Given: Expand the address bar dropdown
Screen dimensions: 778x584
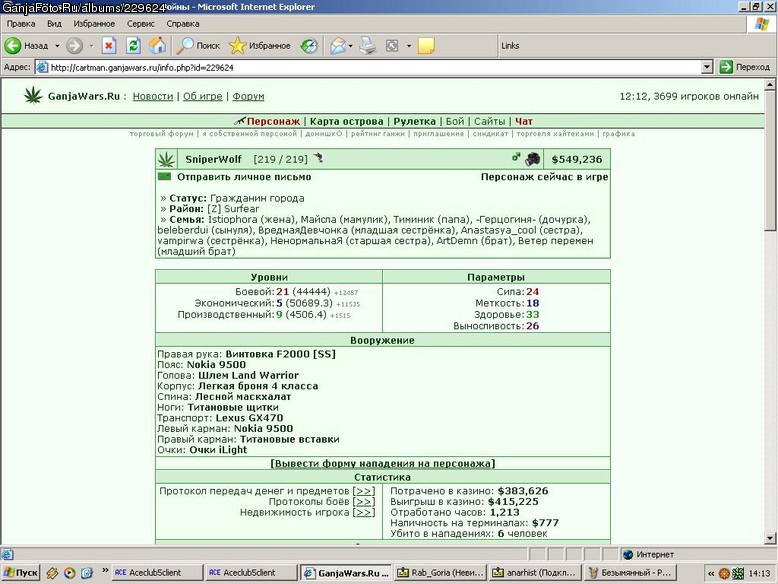Looking at the screenshot, I should point(708,67).
